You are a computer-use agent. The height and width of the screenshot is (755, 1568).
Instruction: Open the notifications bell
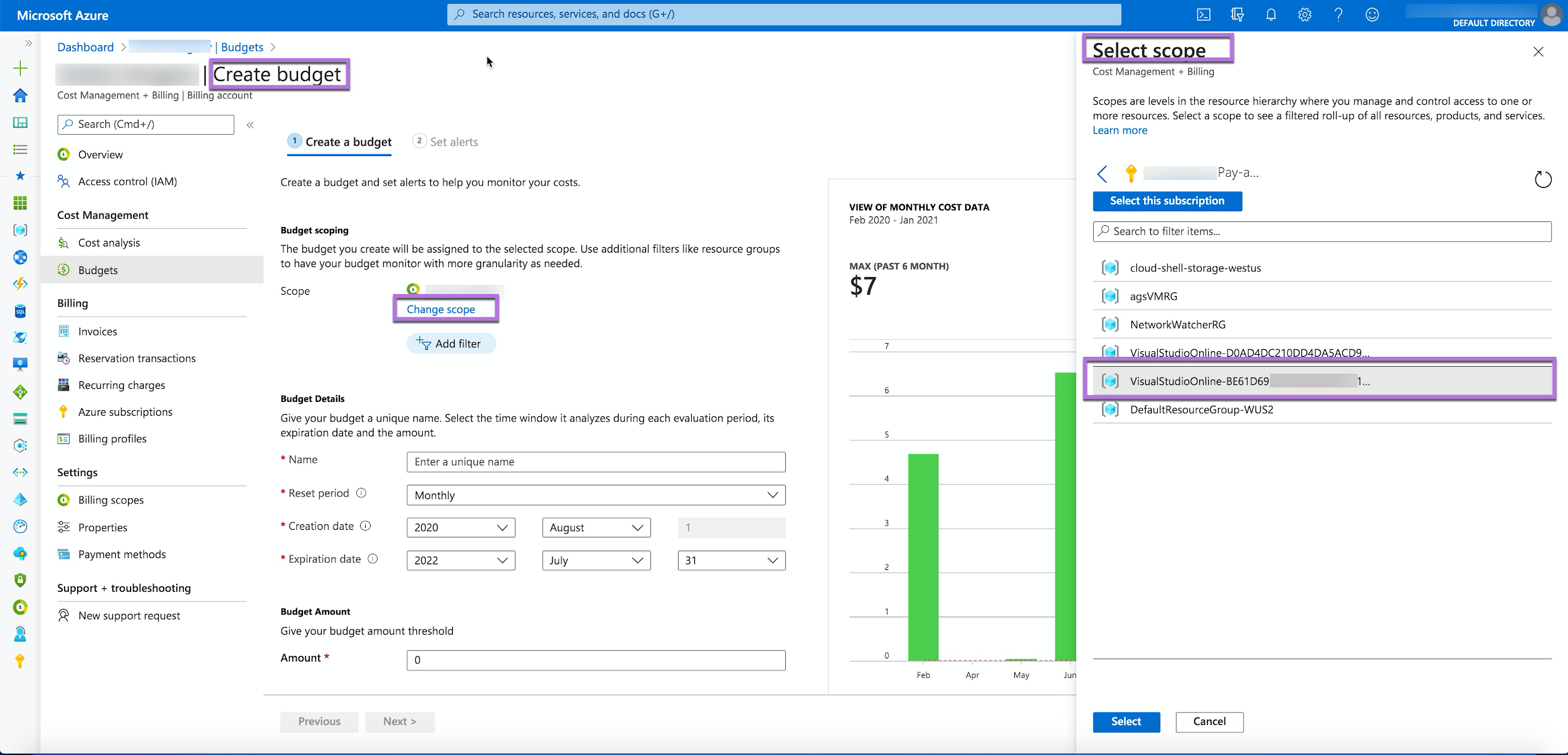click(1271, 14)
